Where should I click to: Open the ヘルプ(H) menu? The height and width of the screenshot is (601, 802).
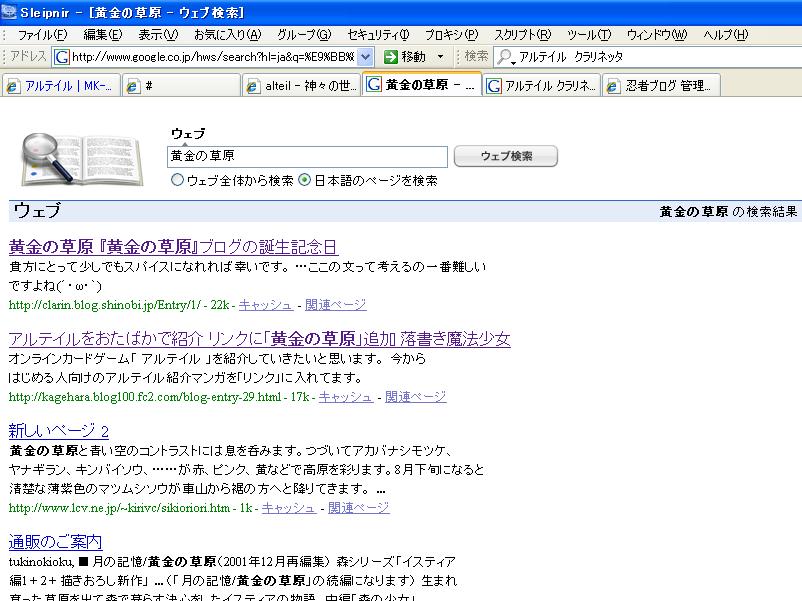pyautogui.click(x=725, y=35)
